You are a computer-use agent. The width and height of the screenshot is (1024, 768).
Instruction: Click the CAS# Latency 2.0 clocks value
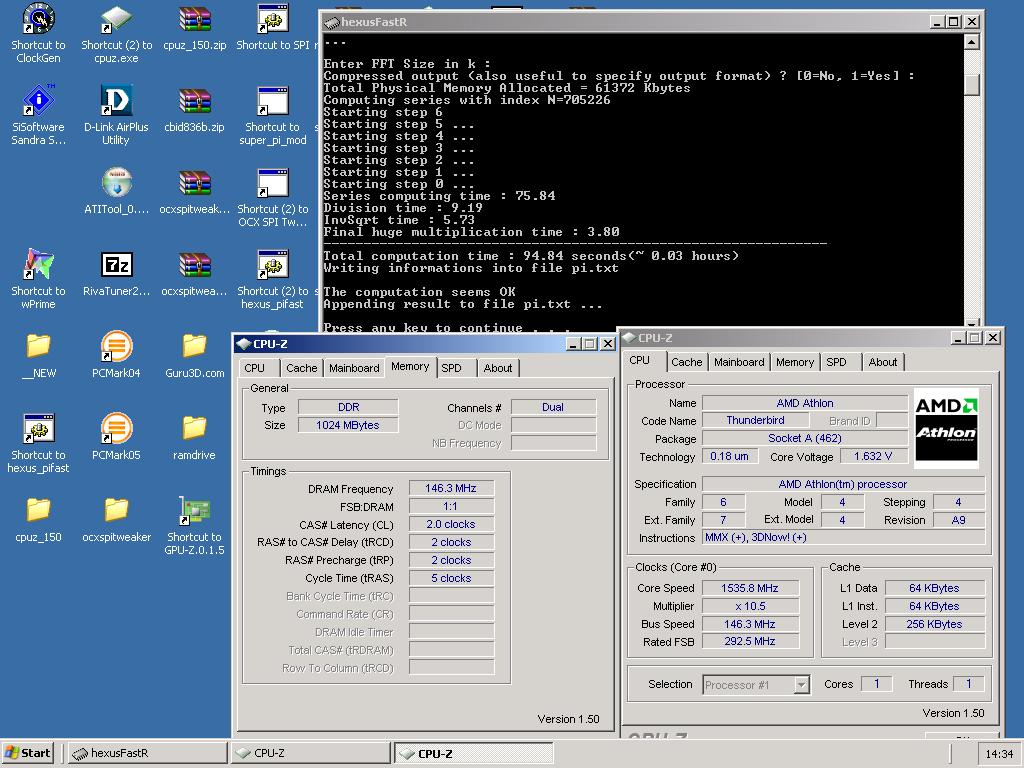[451, 524]
